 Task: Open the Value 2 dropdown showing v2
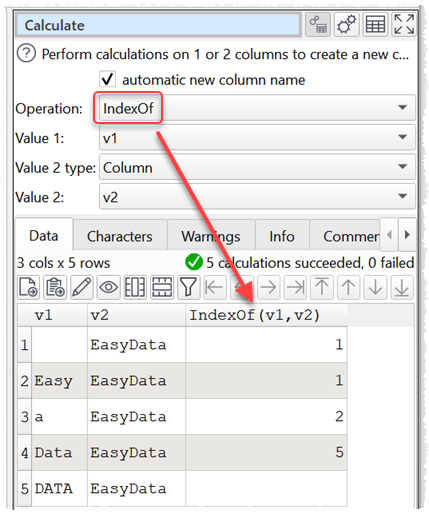point(257,197)
